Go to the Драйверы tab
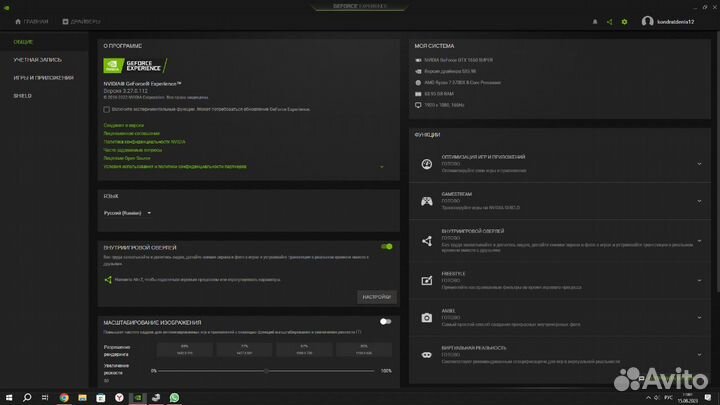This screenshot has height=405, width=720. point(81,22)
